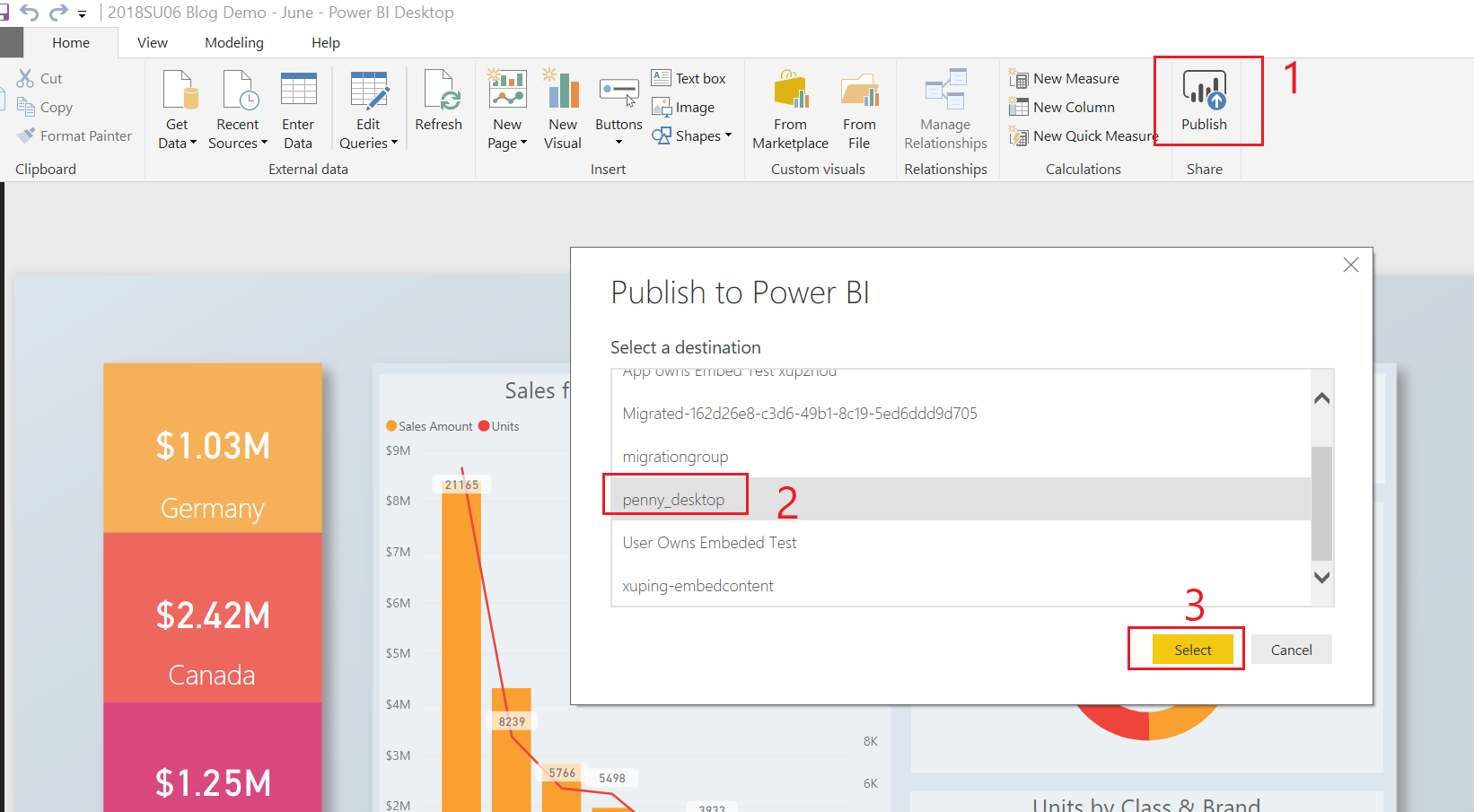
Task: Click the Text box icon
Action: (x=662, y=78)
